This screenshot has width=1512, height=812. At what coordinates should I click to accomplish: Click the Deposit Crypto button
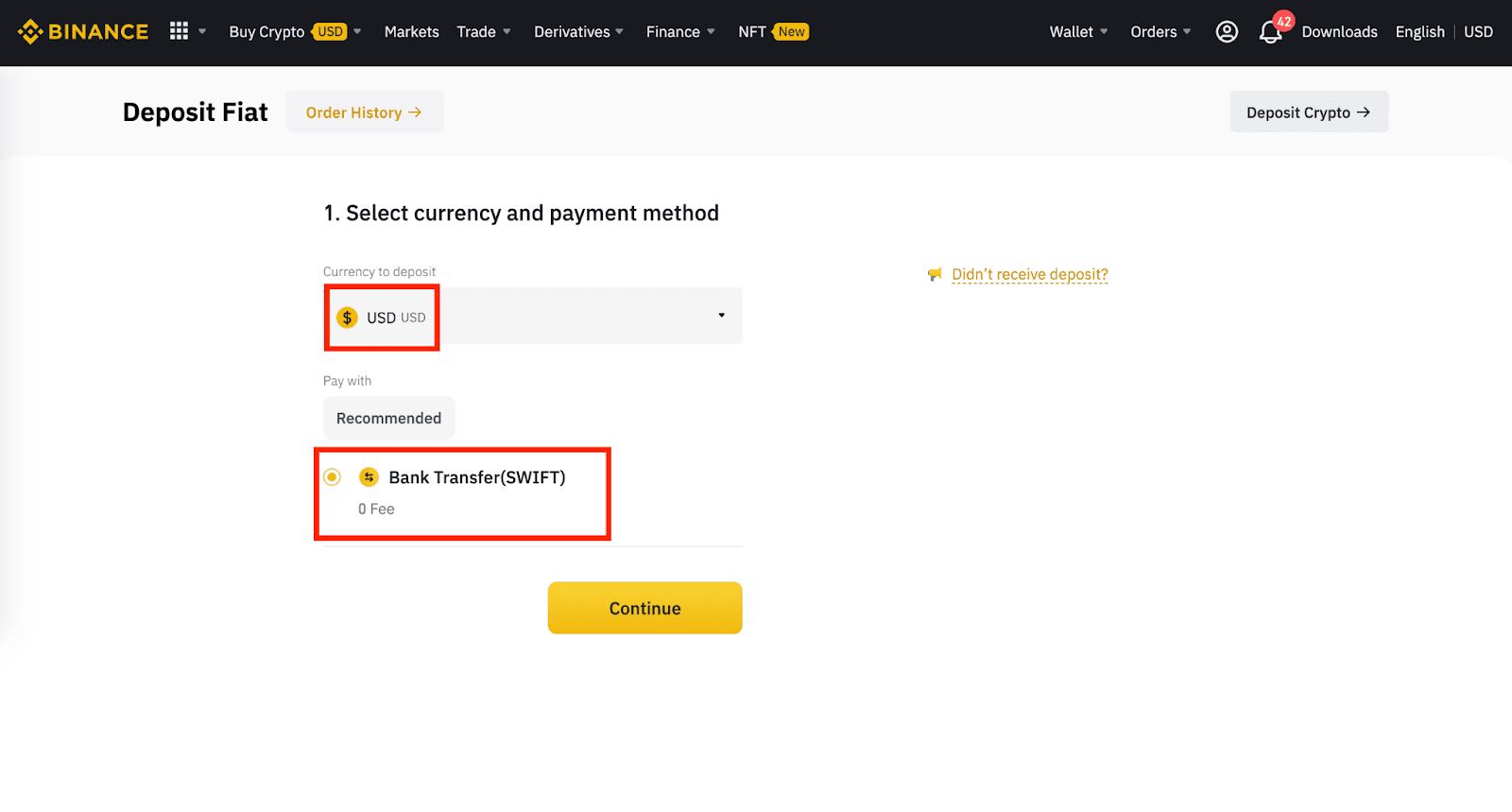1308,112
